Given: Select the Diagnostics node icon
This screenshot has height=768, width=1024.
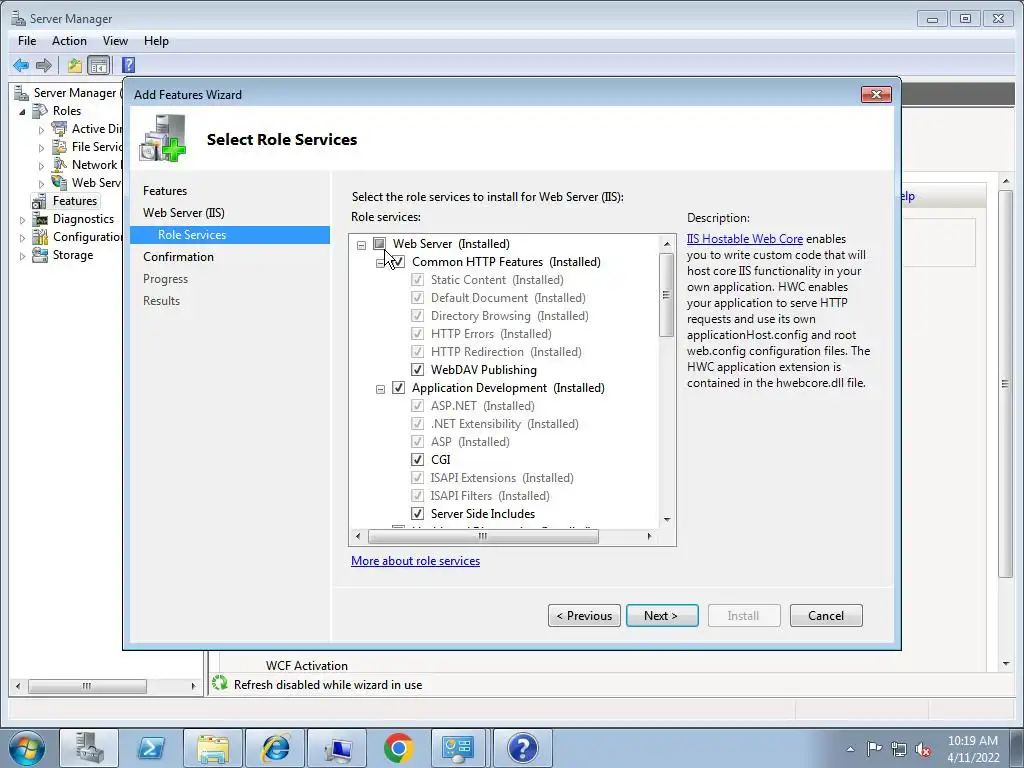Looking at the screenshot, I should click(40, 219).
